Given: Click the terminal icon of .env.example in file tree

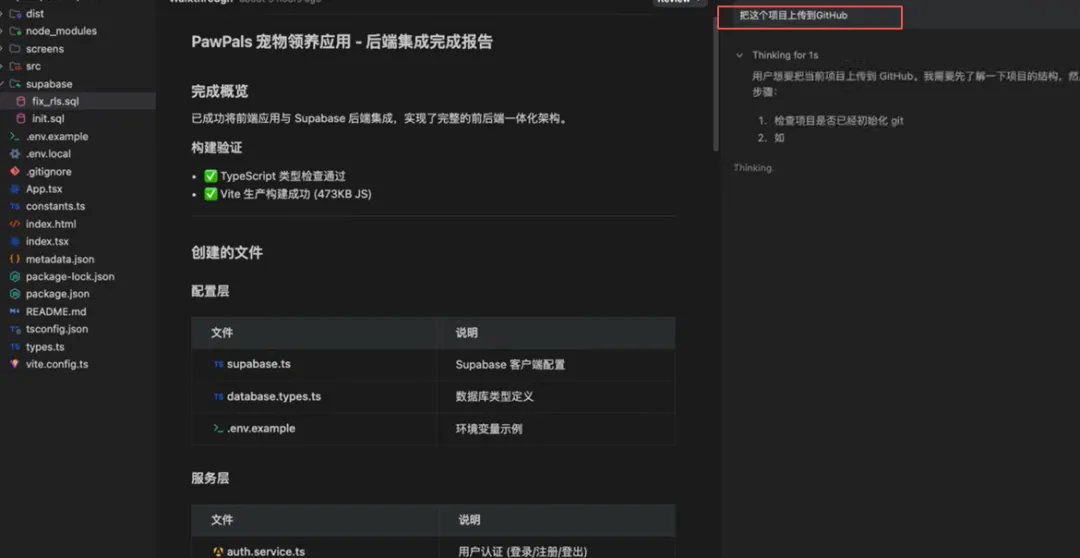Looking at the screenshot, I should pos(14,136).
